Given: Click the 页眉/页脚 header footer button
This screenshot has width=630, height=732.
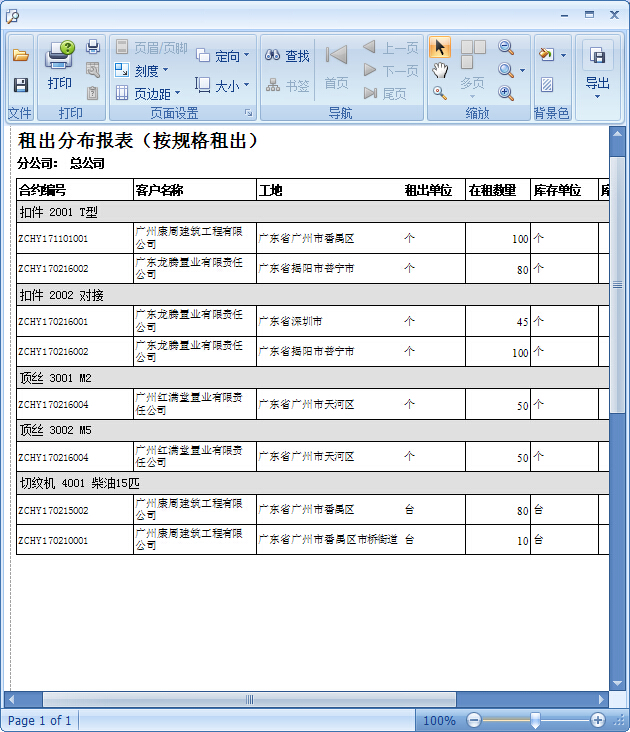Looking at the screenshot, I should coord(151,47).
